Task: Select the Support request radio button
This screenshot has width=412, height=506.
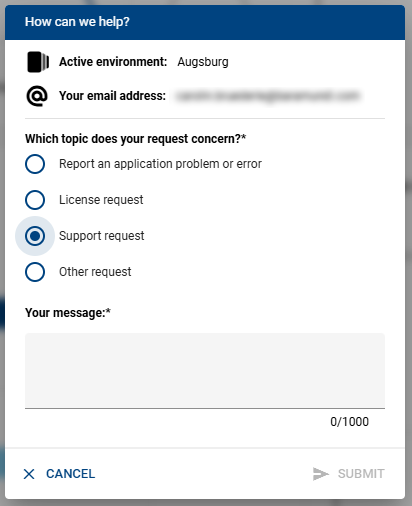Action: click(35, 236)
